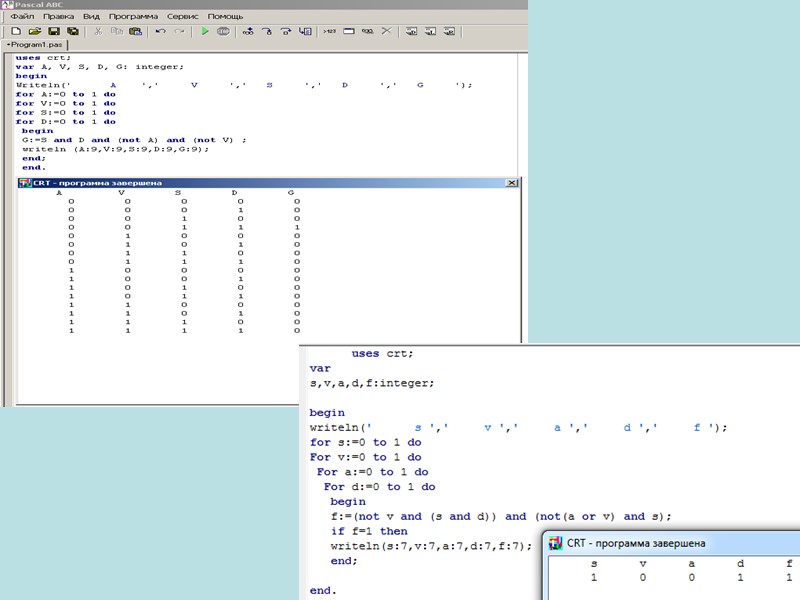The width and height of the screenshot is (800, 600).
Task: Undo the last edit
Action: click(160, 32)
